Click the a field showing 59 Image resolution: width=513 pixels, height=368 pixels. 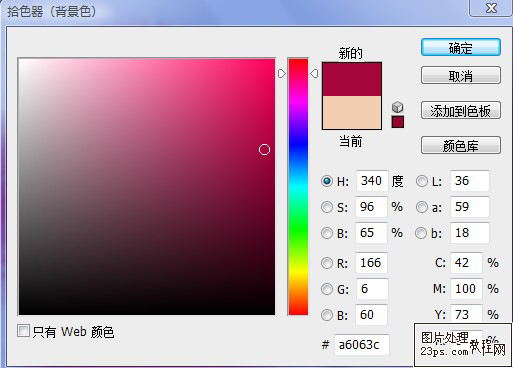(470, 207)
